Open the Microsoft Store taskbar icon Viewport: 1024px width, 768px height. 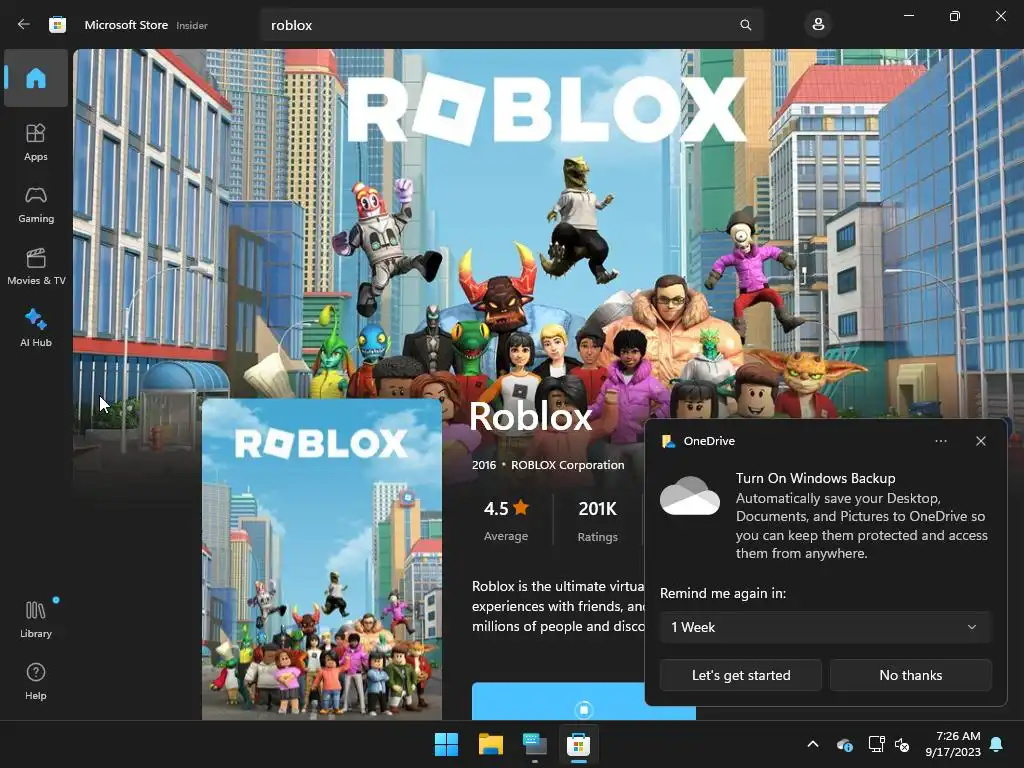click(x=578, y=744)
